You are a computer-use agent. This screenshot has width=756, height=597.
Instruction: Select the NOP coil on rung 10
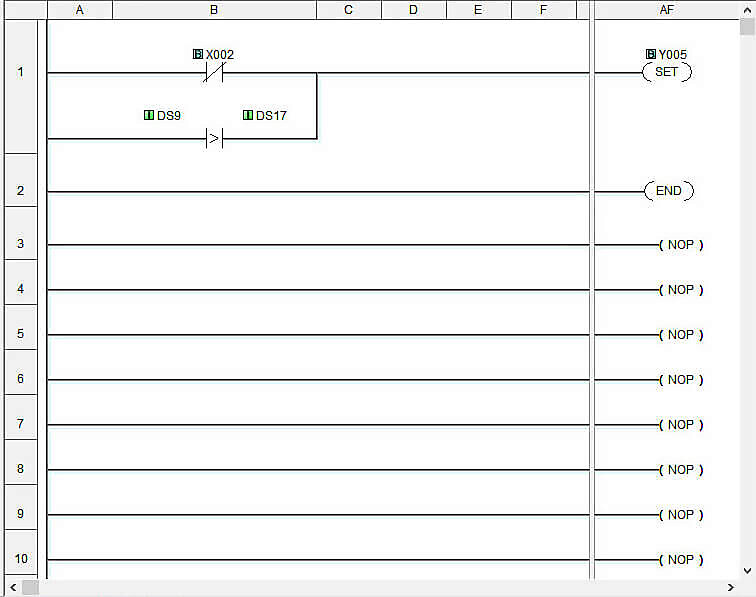click(x=681, y=560)
